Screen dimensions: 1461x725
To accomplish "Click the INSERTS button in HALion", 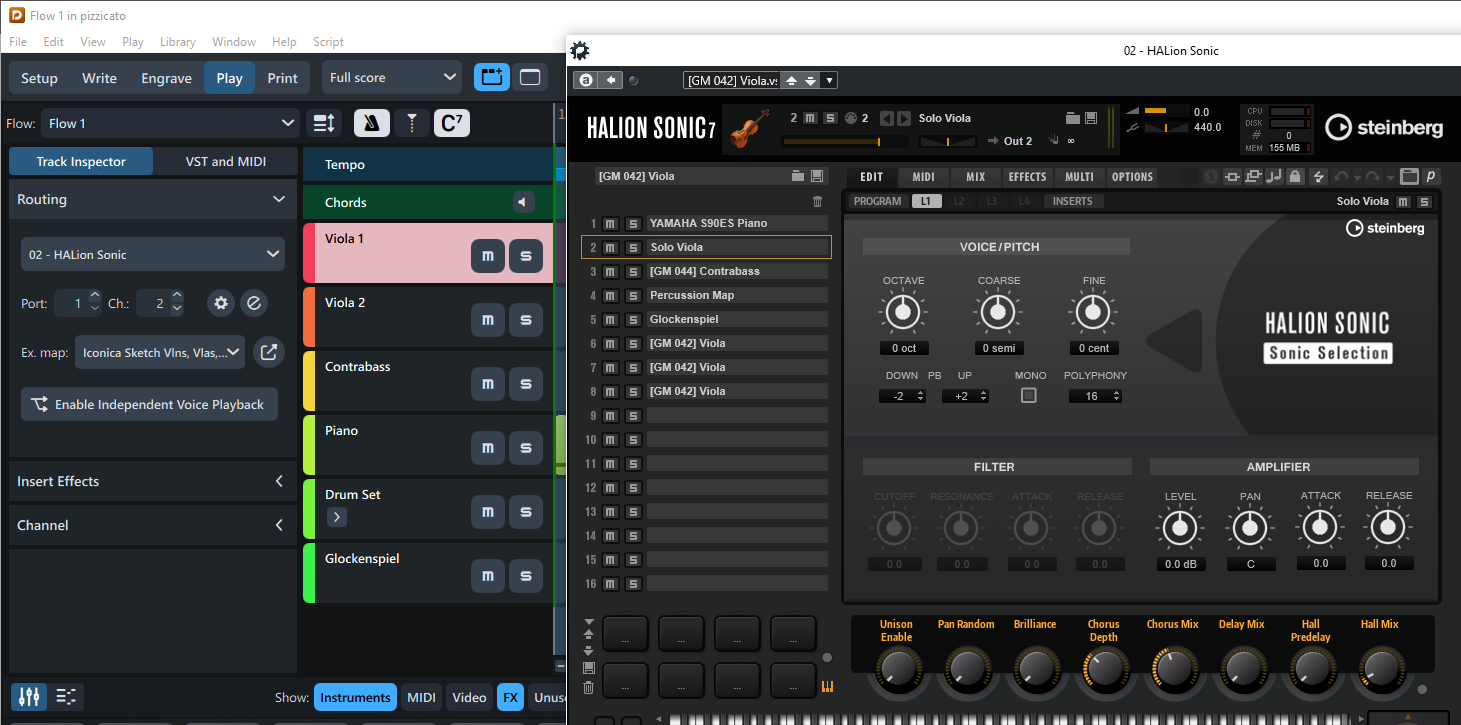I will click(x=1073, y=201).
